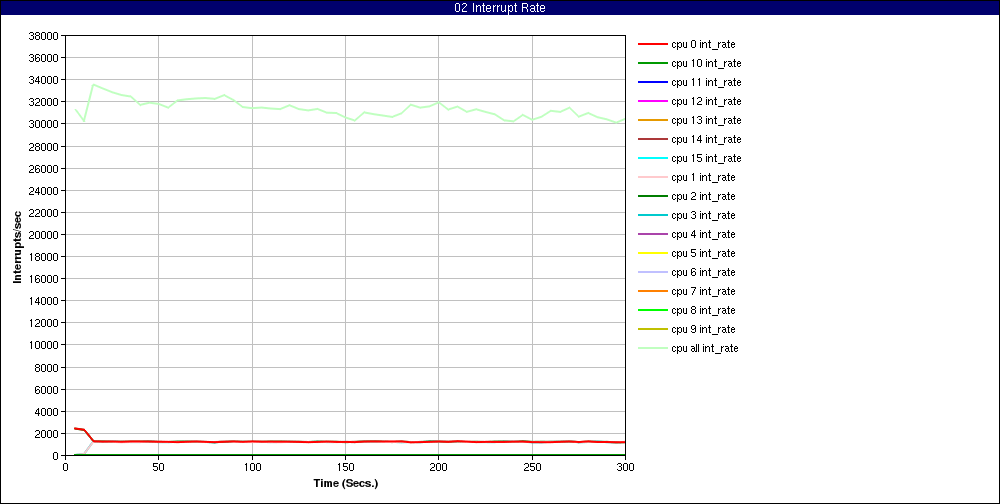The image size is (1000, 504).
Task: Click the cpu 7 int_rate legend entry
Action: (703, 291)
